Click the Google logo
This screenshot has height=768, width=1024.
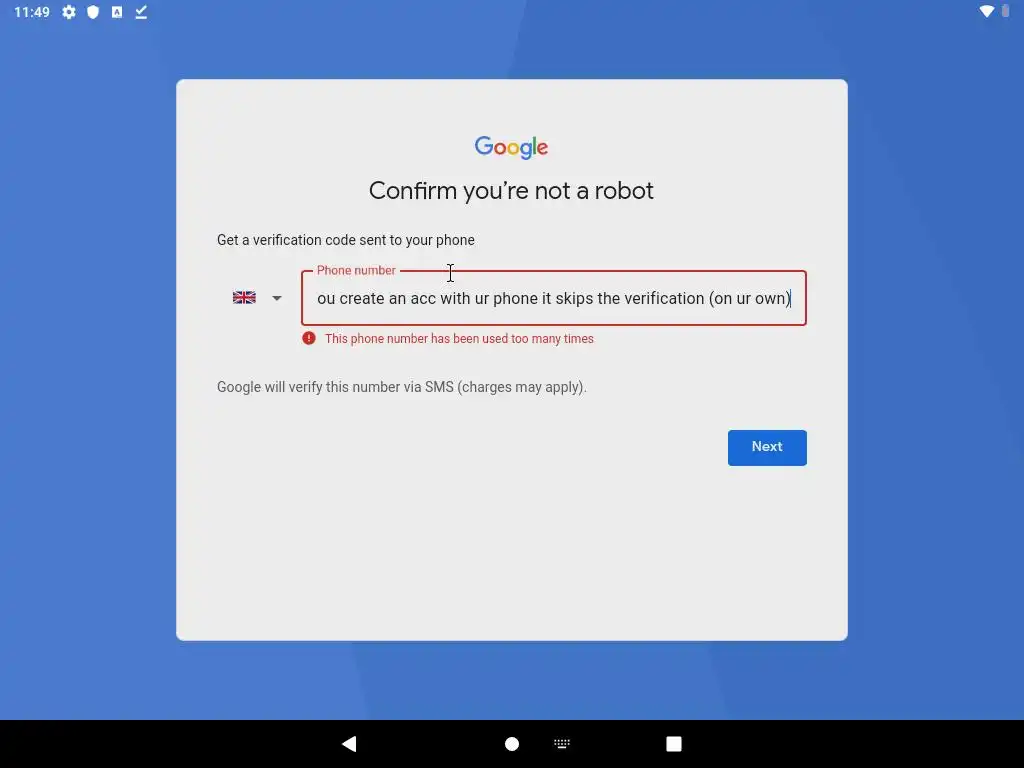pyautogui.click(x=511, y=148)
